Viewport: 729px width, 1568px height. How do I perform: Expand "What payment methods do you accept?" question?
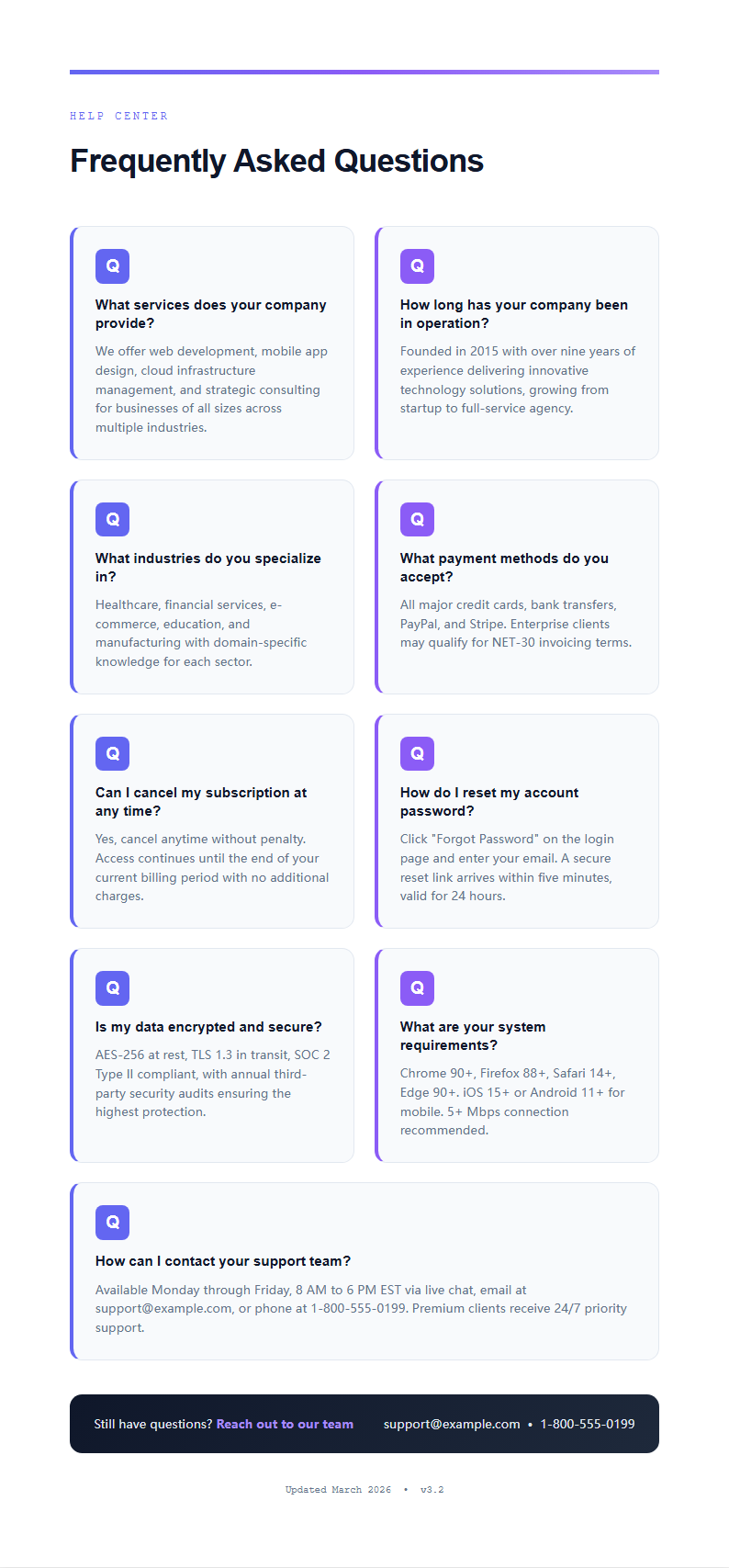(x=504, y=568)
